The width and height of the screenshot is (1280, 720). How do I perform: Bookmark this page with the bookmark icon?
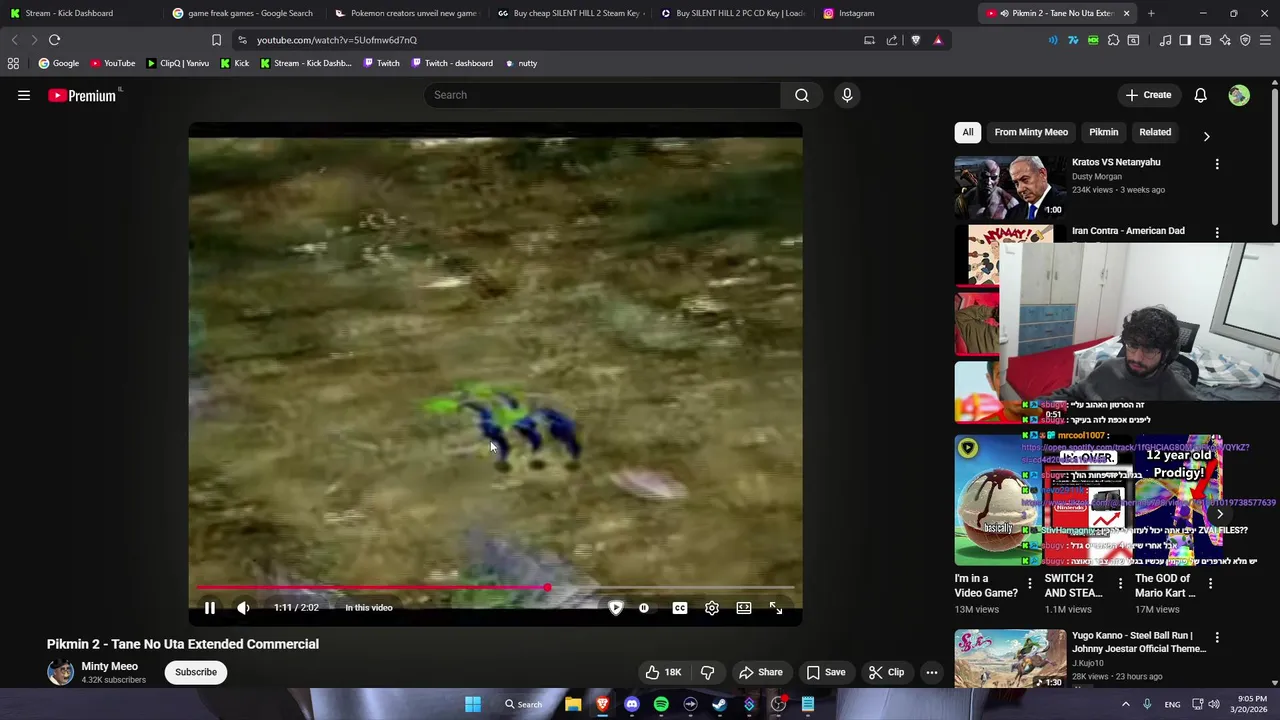coord(216,40)
